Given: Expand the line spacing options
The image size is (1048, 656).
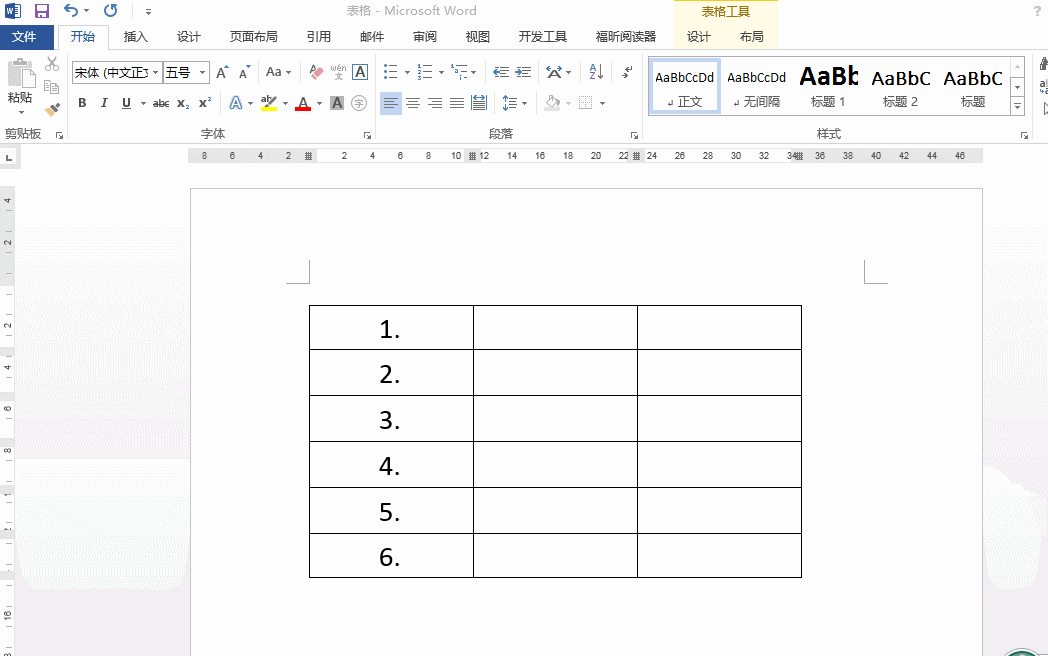Looking at the screenshot, I should point(525,102).
